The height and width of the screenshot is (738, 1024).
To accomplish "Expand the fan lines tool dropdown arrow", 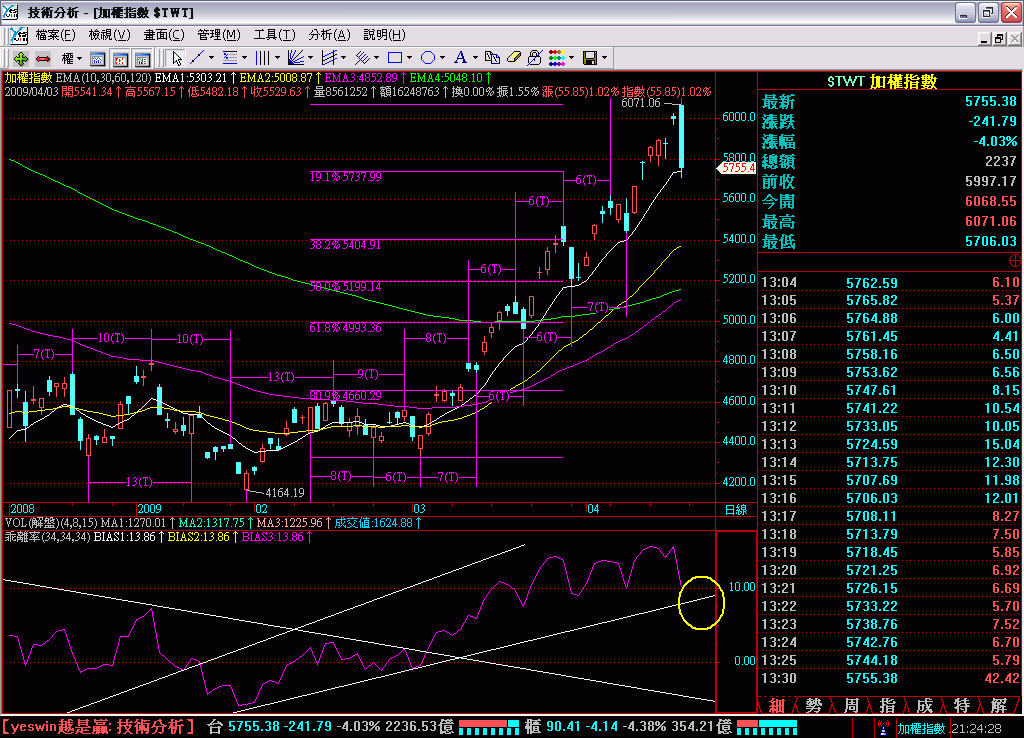I will click(x=310, y=58).
